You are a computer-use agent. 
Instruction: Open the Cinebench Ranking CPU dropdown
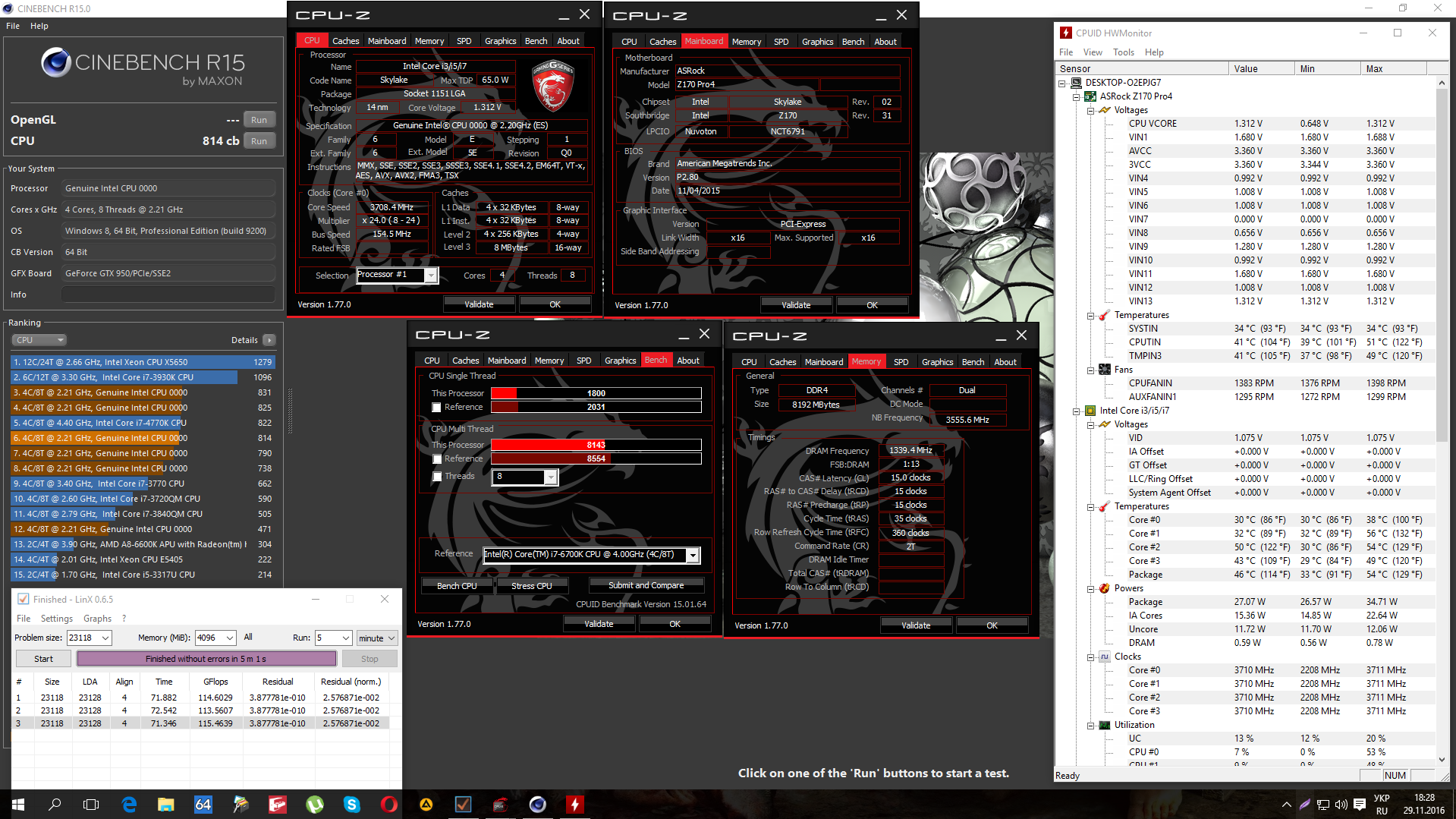(39, 340)
